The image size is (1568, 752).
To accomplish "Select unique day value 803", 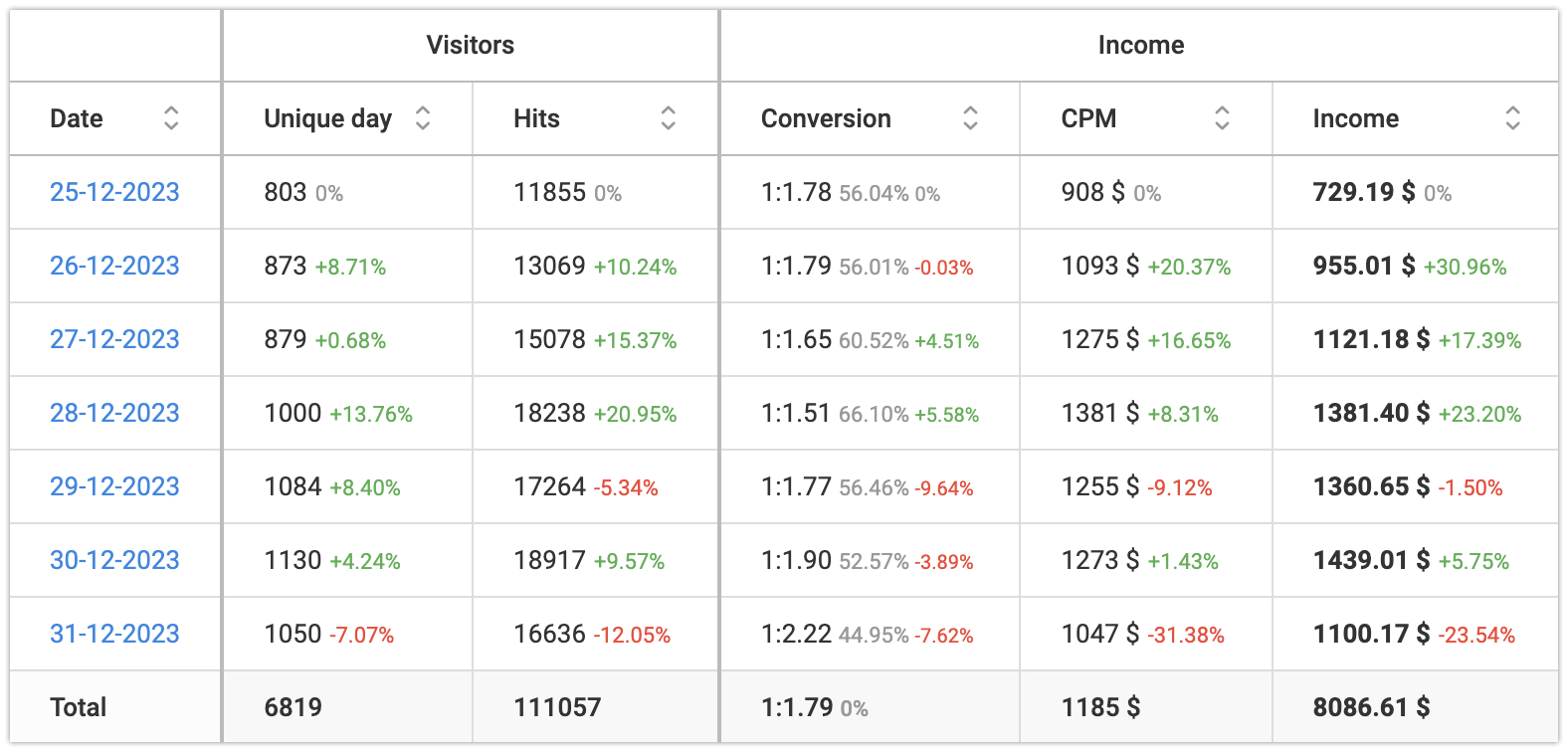I will 286,192.
